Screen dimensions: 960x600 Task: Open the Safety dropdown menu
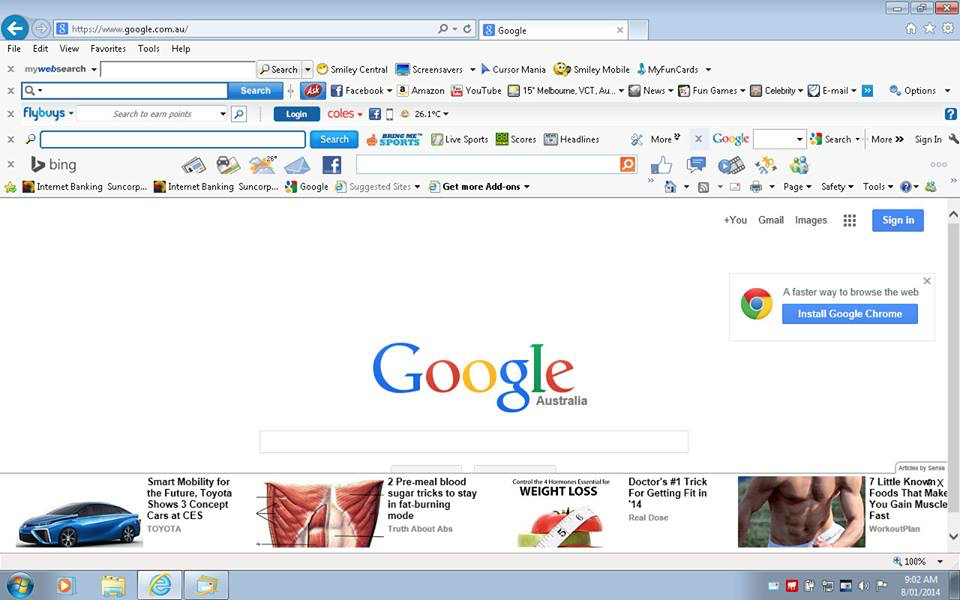point(837,187)
